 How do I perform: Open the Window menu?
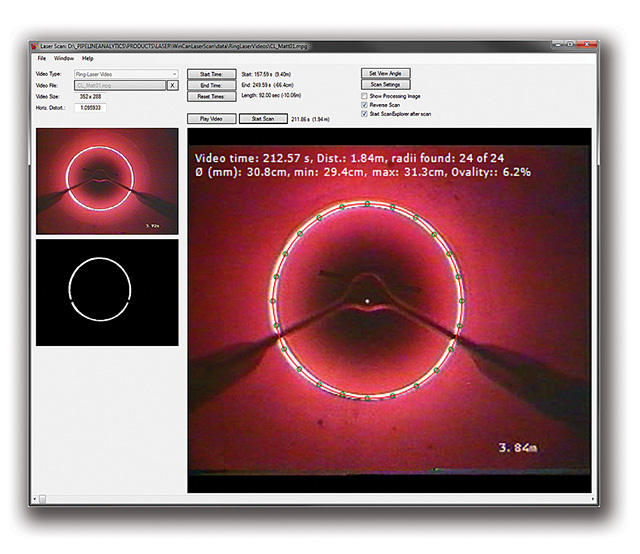64,59
